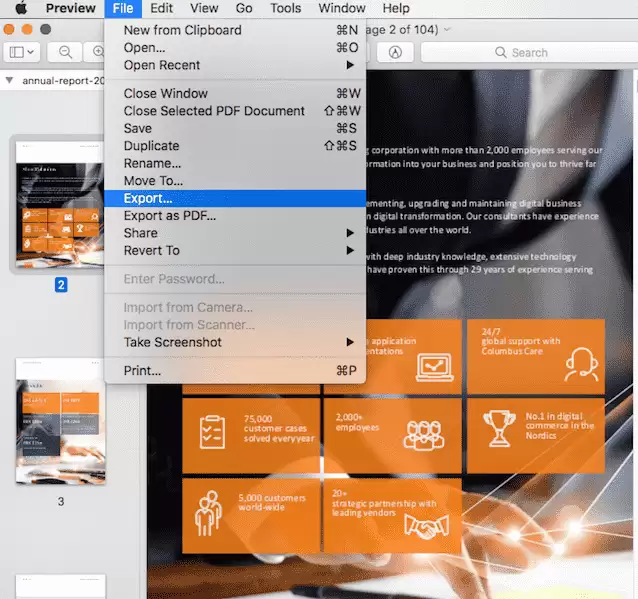Click the sidebar view mode button

point(21,51)
